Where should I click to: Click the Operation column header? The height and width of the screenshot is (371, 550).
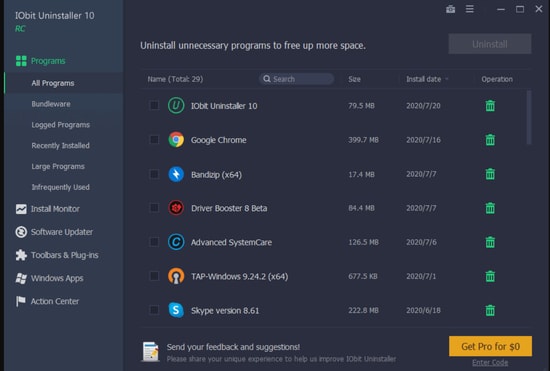pos(497,79)
